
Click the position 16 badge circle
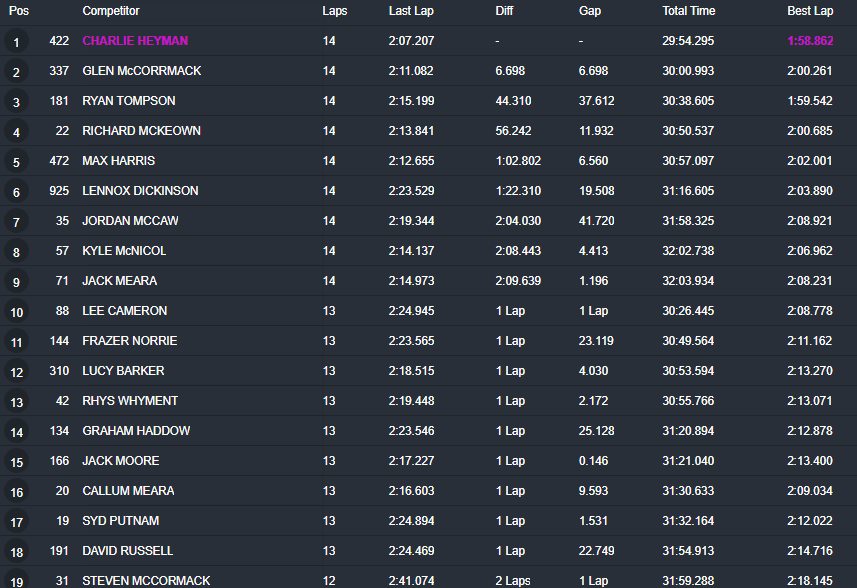coord(16,492)
